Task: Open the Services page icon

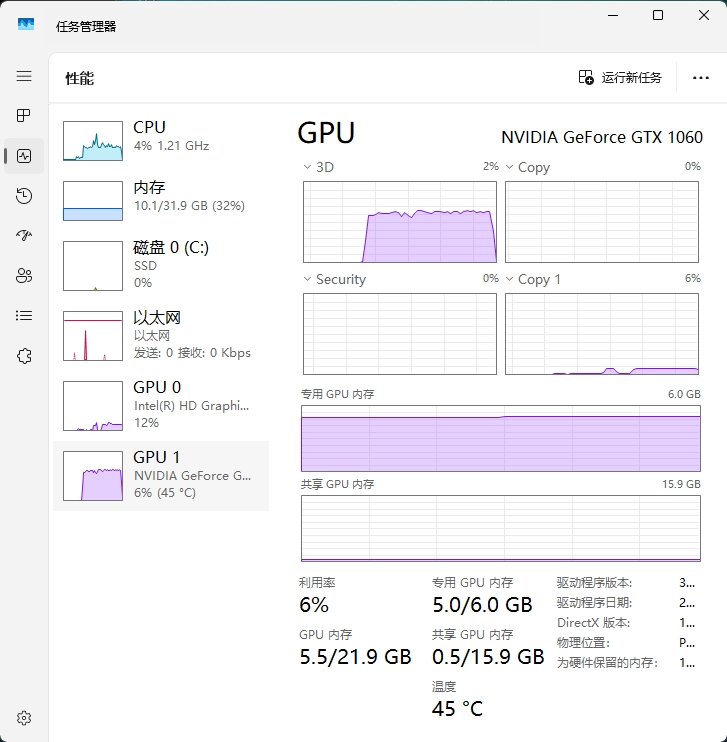Action: [x=24, y=356]
